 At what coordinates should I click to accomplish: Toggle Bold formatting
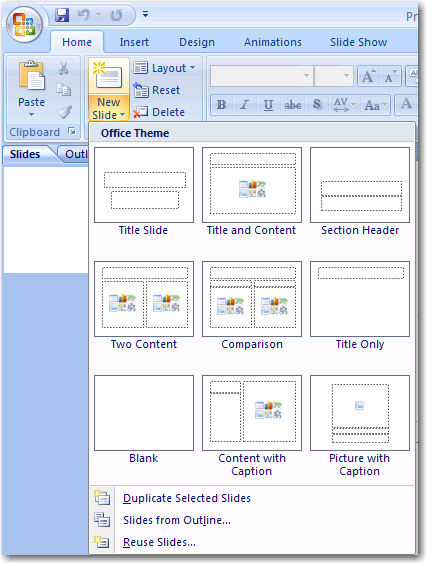pos(221,105)
